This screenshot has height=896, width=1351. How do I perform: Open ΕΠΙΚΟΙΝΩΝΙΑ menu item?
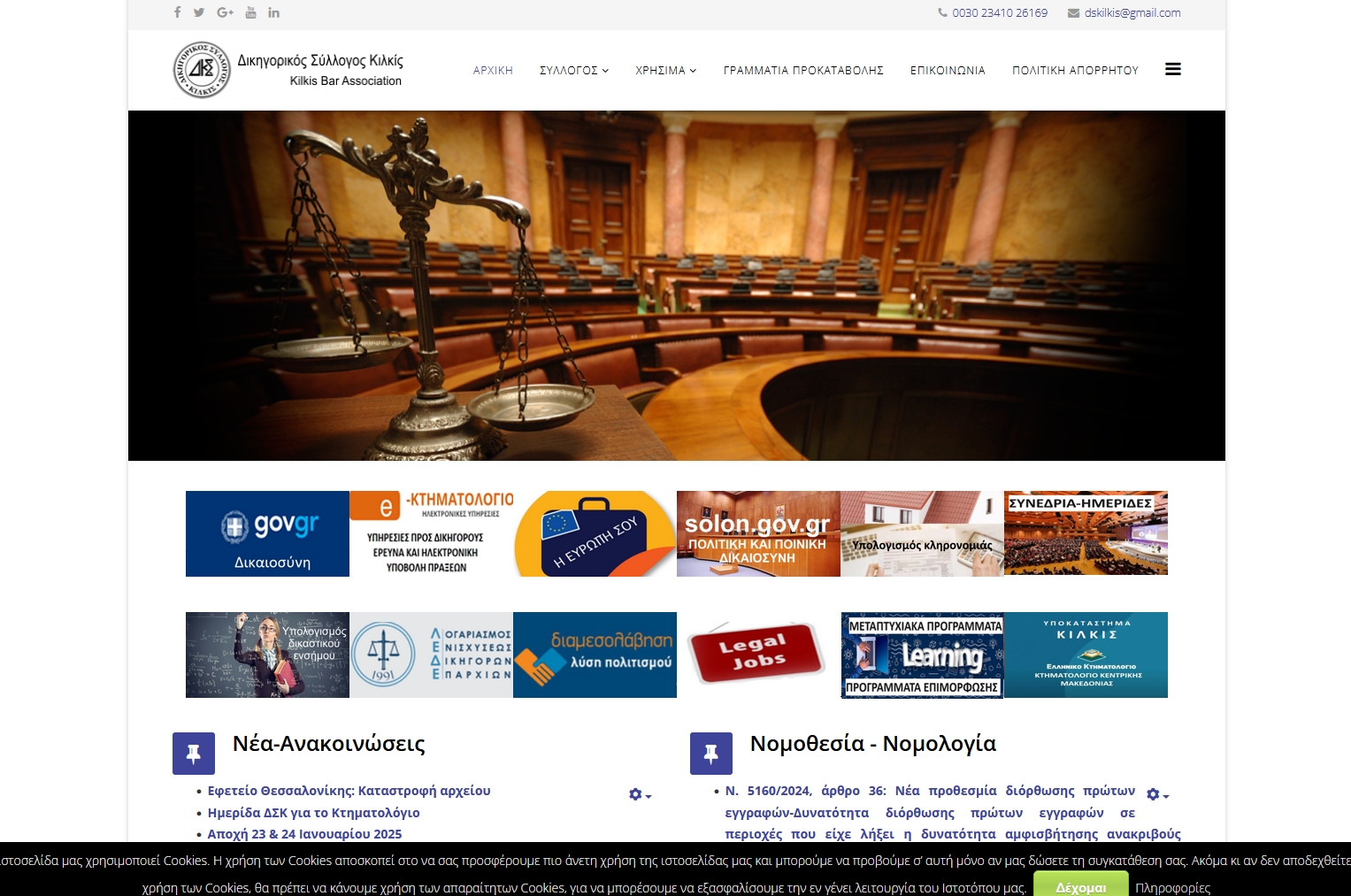pyautogui.click(x=948, y=71)
